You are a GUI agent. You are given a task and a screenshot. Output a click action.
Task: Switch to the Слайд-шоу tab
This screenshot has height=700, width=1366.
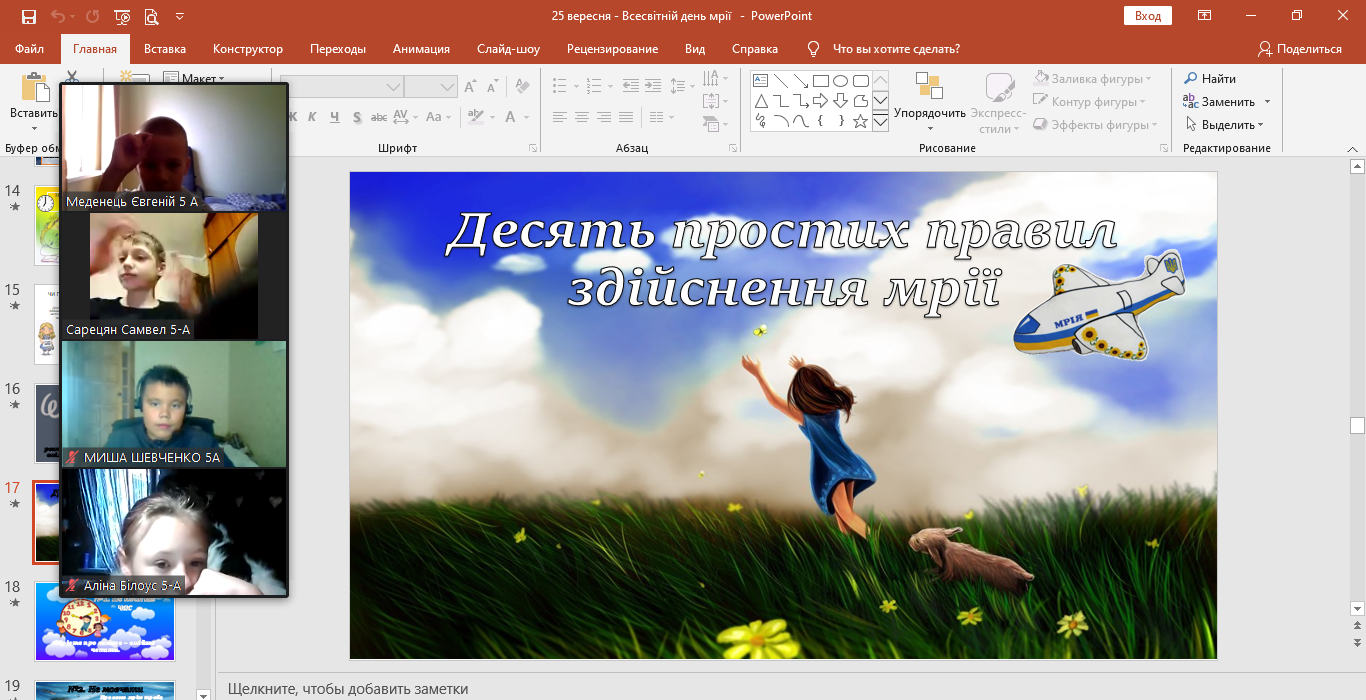pos(508,49)
